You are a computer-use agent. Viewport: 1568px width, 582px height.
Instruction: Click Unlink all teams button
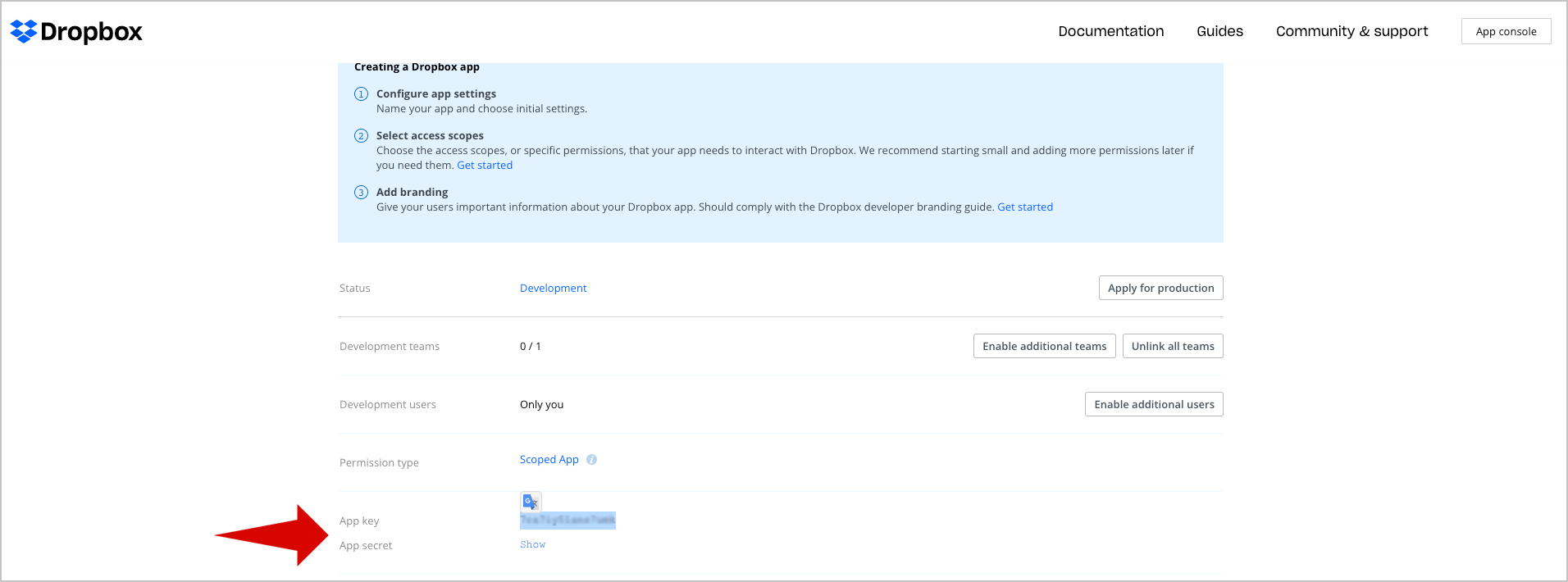pos(1173,346)
